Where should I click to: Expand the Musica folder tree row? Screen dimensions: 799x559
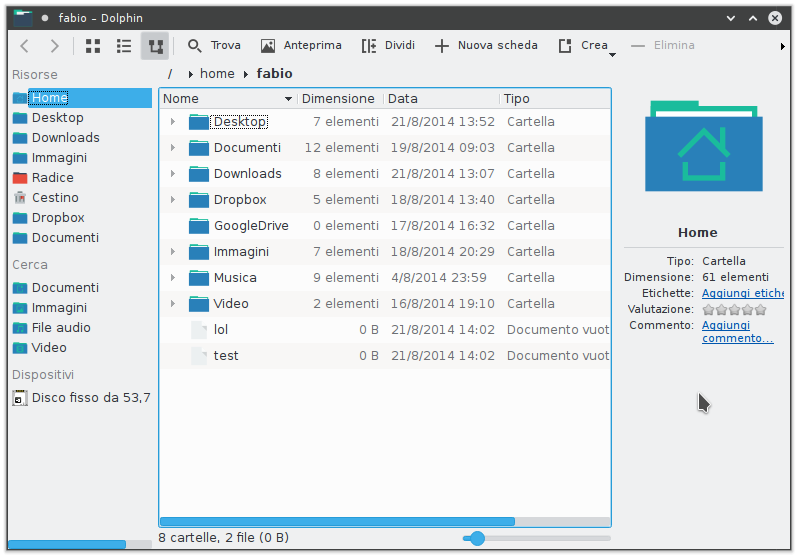[173, 278]
